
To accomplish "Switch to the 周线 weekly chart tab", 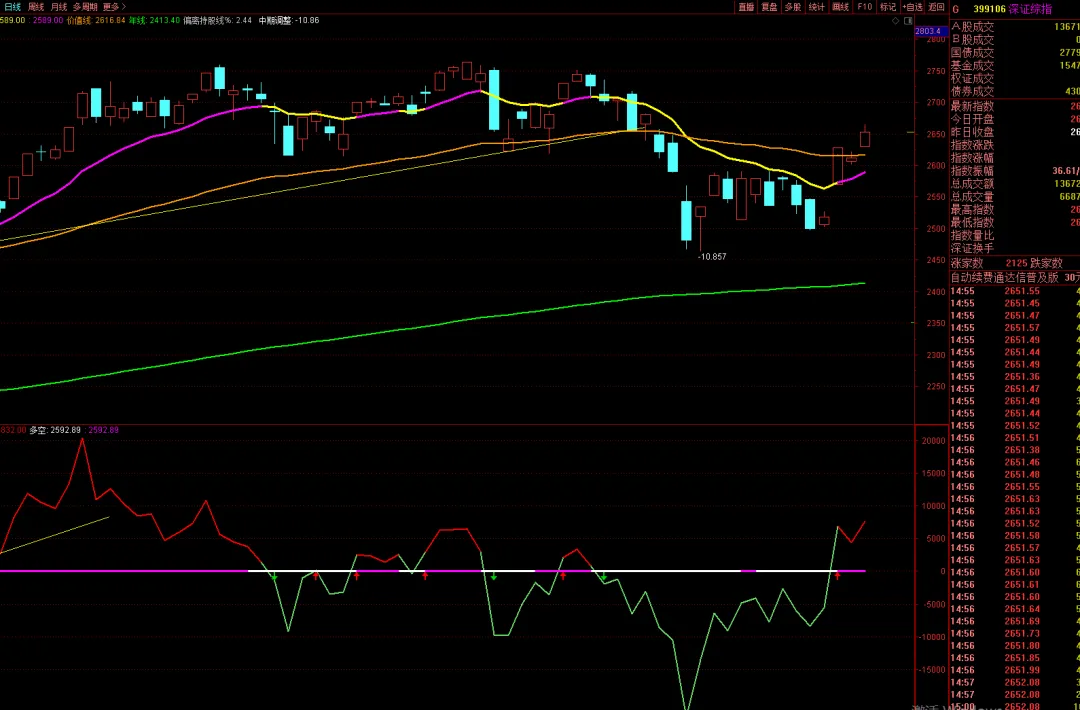I will tap(37, 7).
